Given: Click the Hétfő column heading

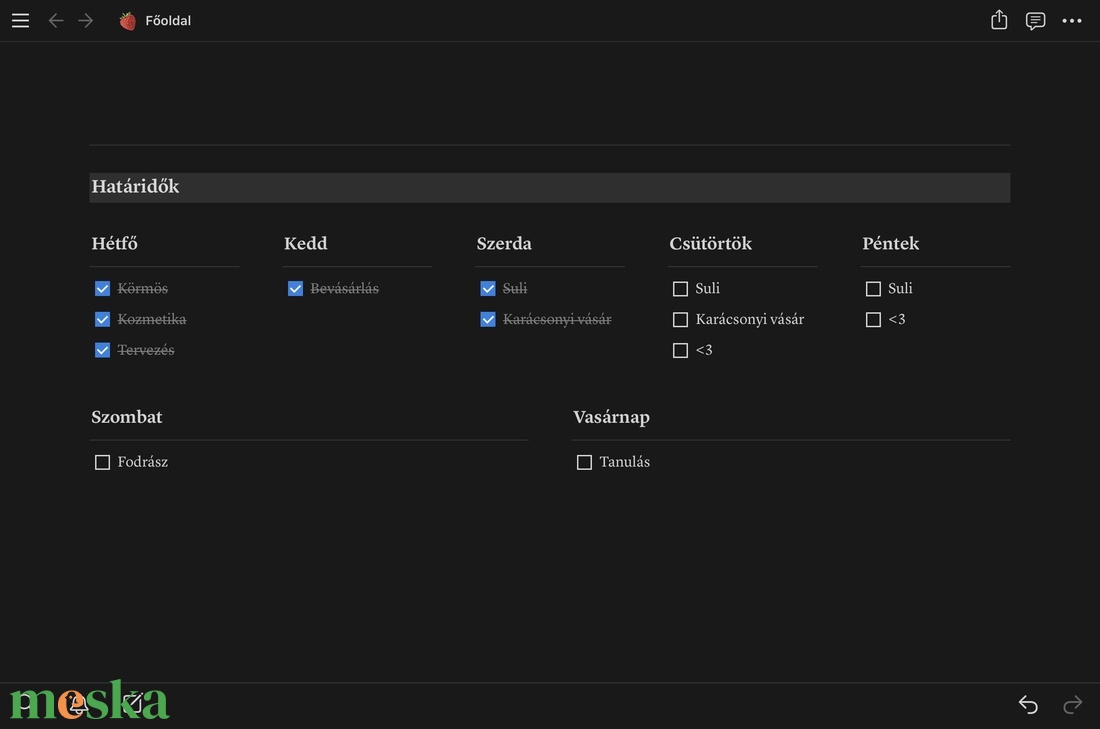Looking at the screenshot, I should pyautogui.click(x=114, y=243).
